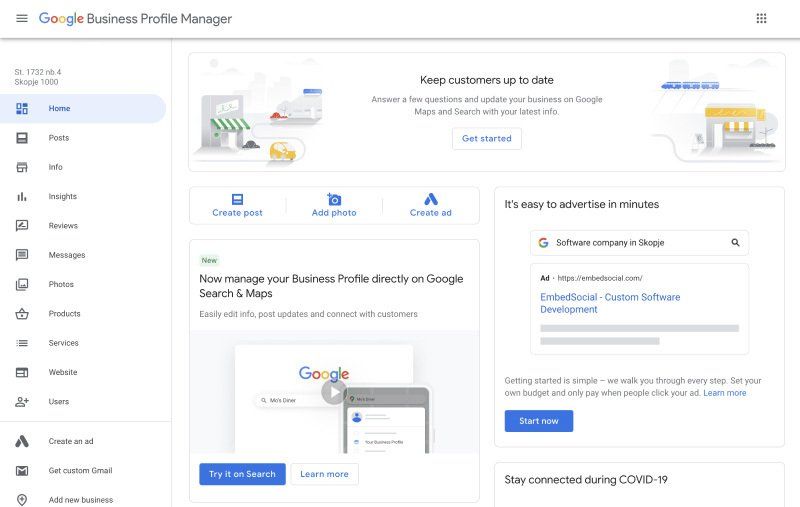Click the Add photo camera icon

[x=334, y=199]
